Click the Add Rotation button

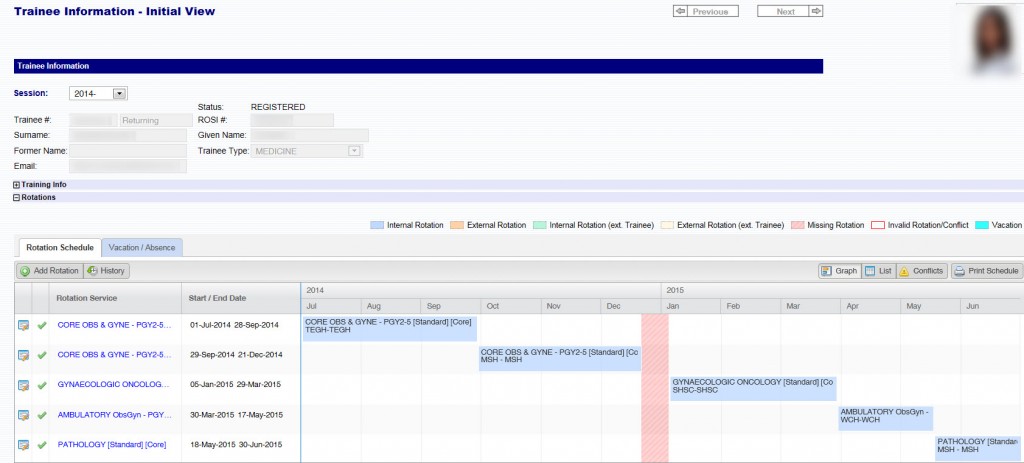click(x=49, y=271)
